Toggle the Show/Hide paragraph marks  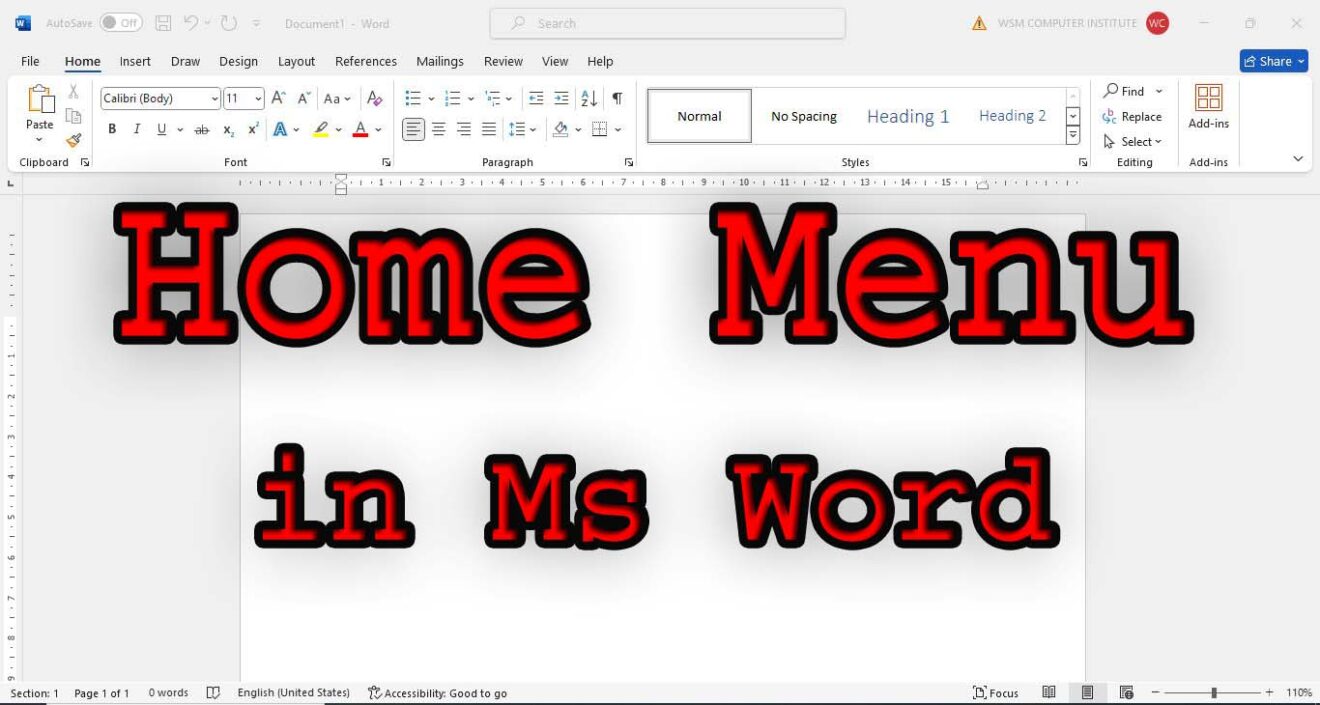(617, 97)
